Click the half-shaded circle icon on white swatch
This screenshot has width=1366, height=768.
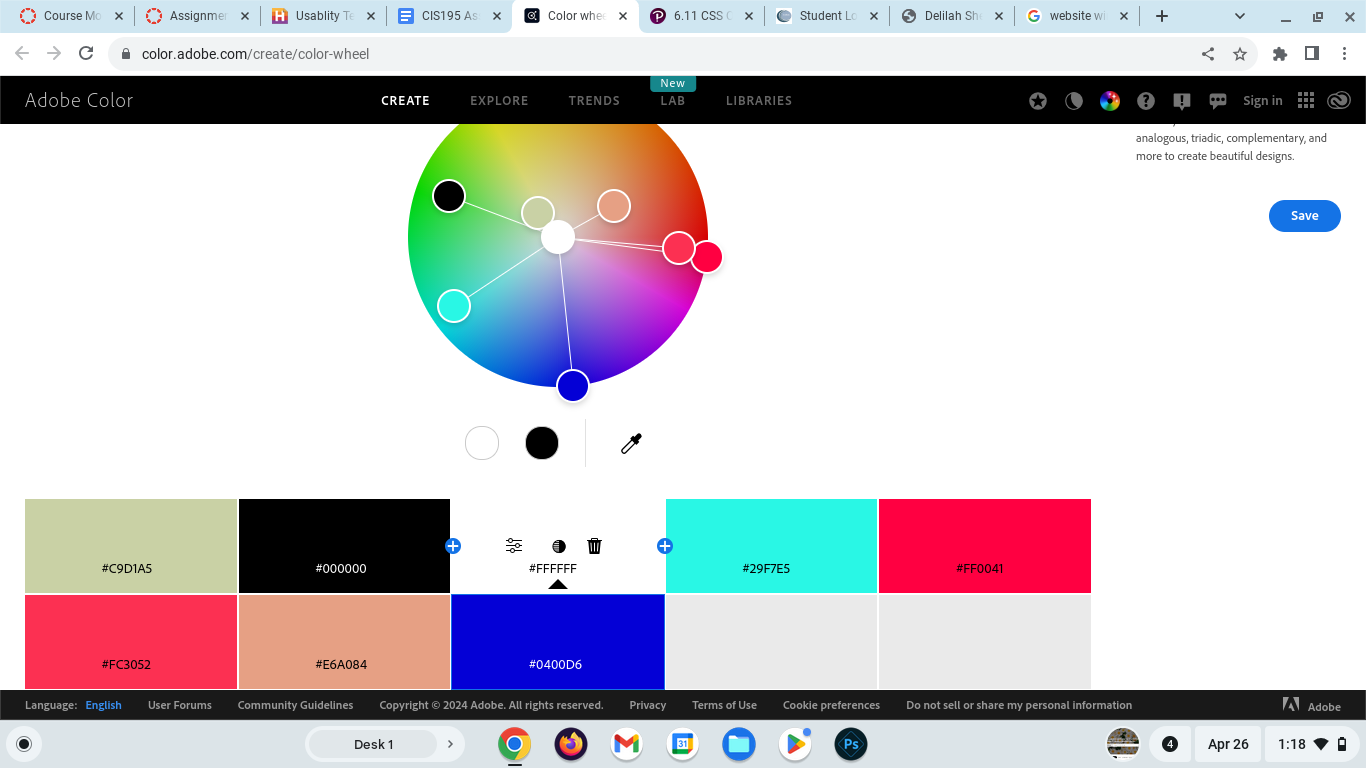click(x=559, y=546)
